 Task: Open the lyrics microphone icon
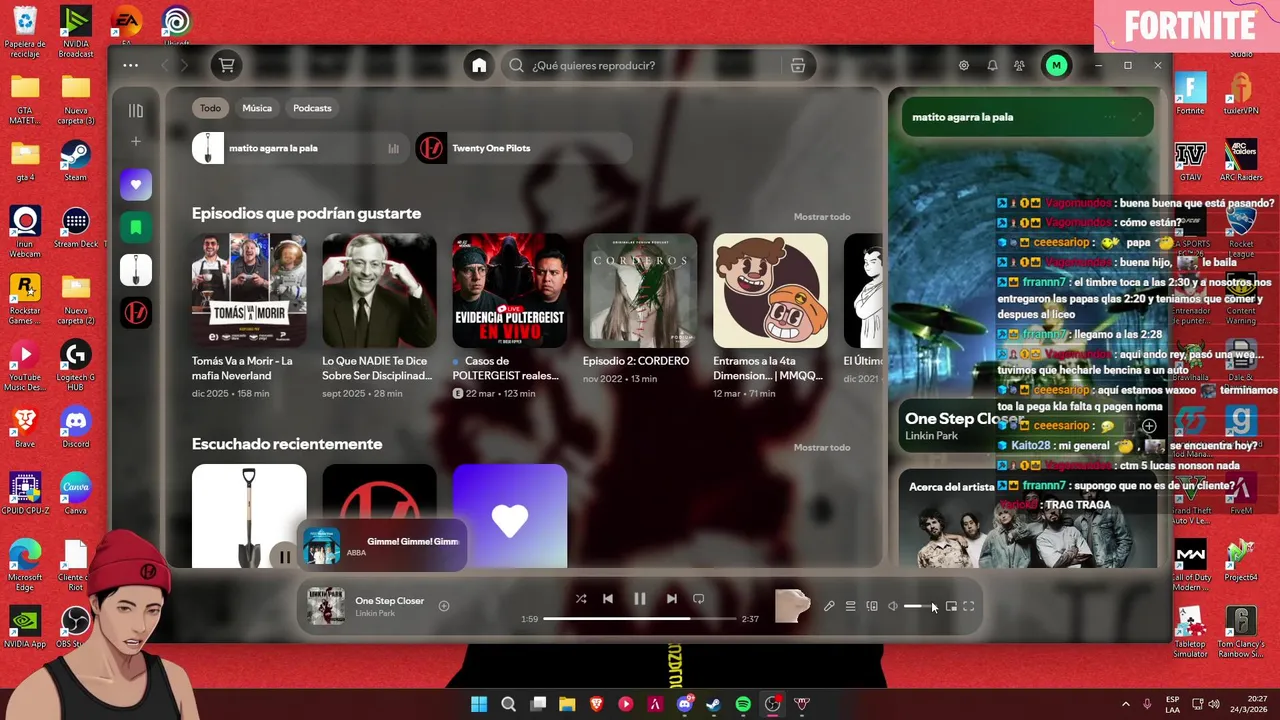click(x=829, y=606)
